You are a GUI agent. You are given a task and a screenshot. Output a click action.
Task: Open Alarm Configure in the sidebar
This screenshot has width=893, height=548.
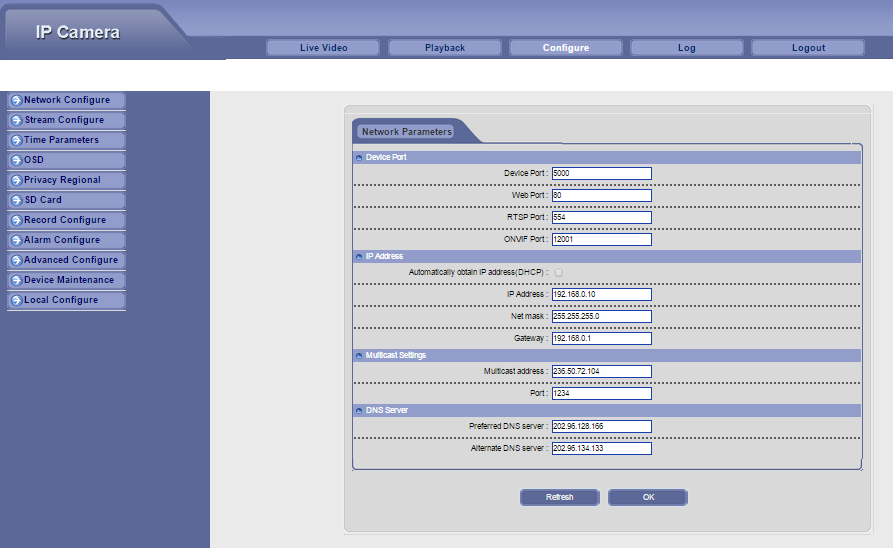tap(66, 240)
